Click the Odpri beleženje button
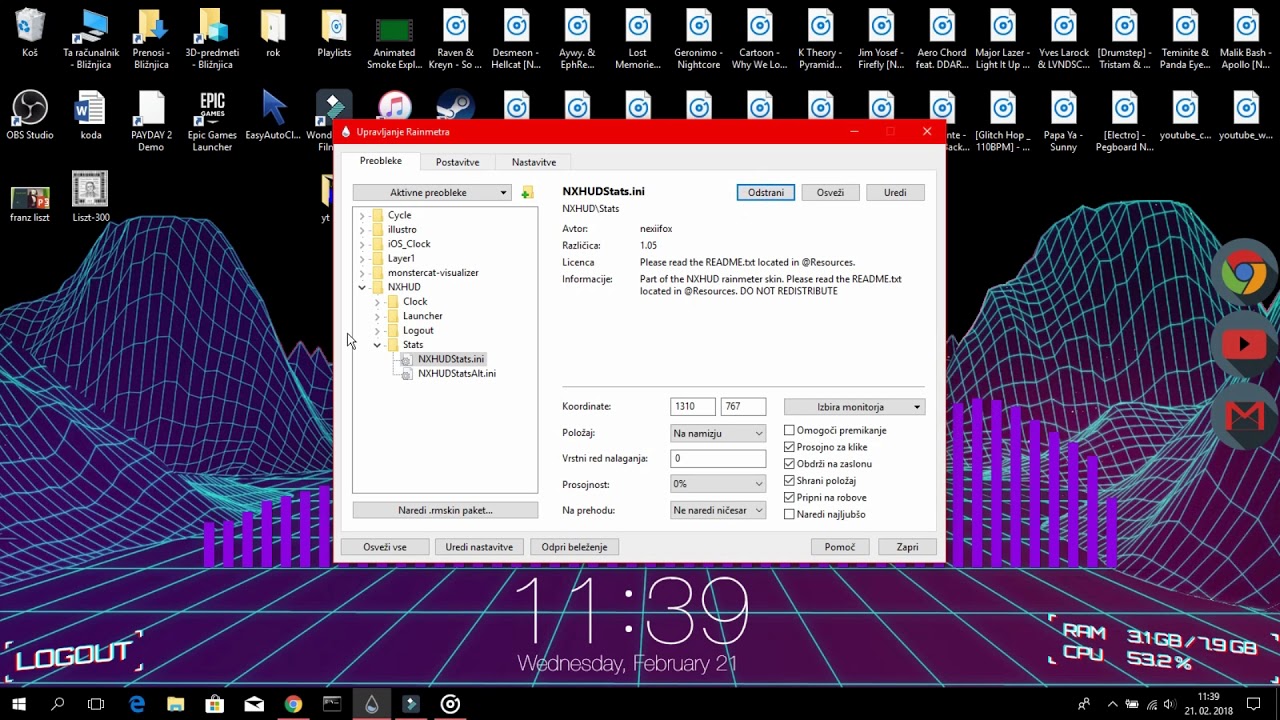 point(574,547)
